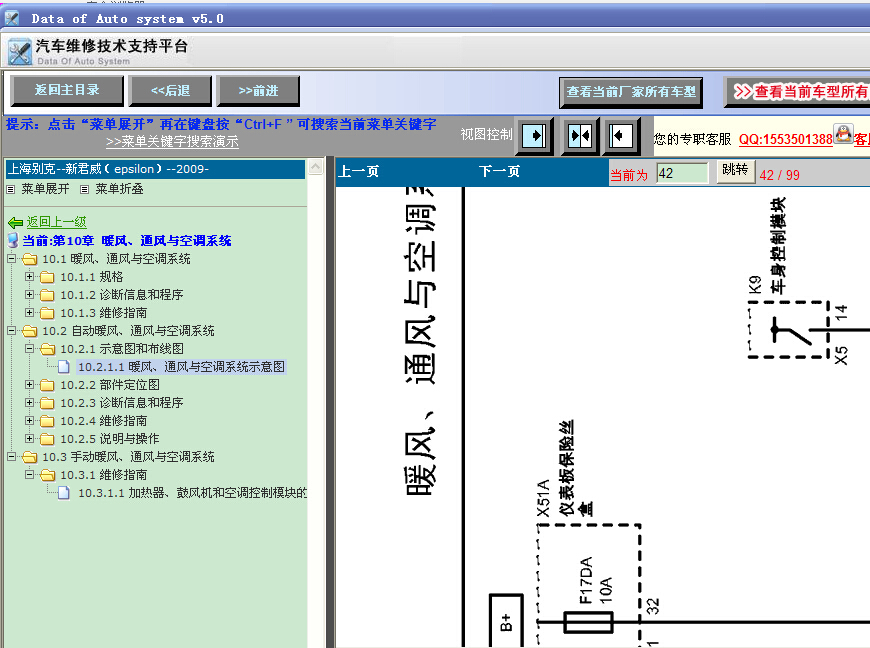This screenshot has height=648, width=870.
Task: Click document icon of 10.2.1.1 item
Action: click(64, 367)
